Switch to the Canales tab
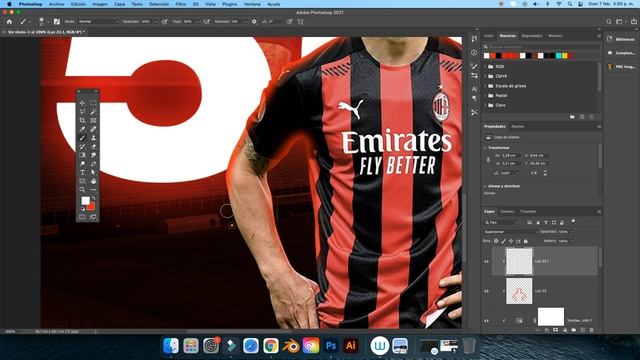This screenshot has width=640, height=360. click(x=507, y=211)
